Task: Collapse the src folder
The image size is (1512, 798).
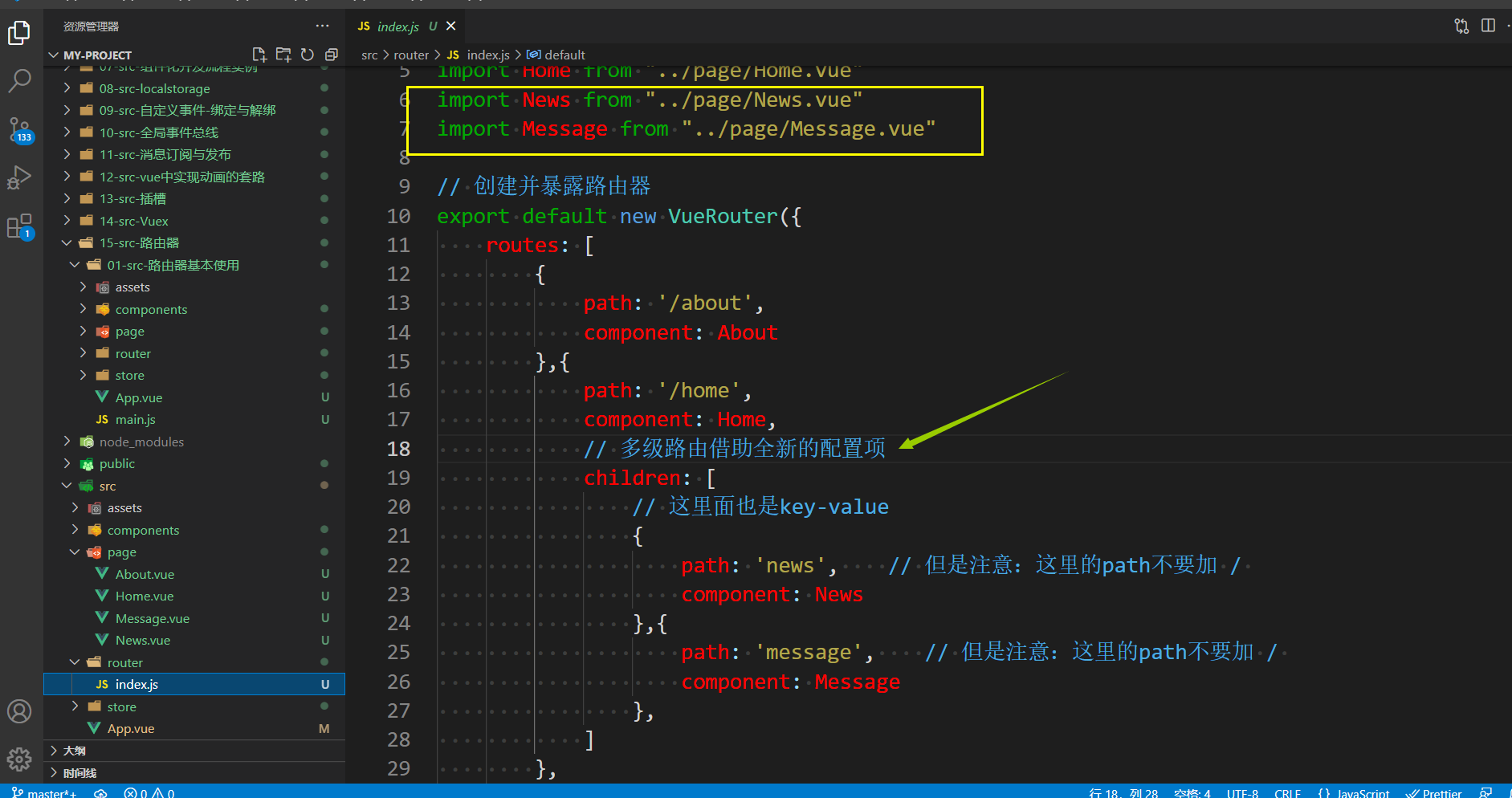Action: coord(194,486)
